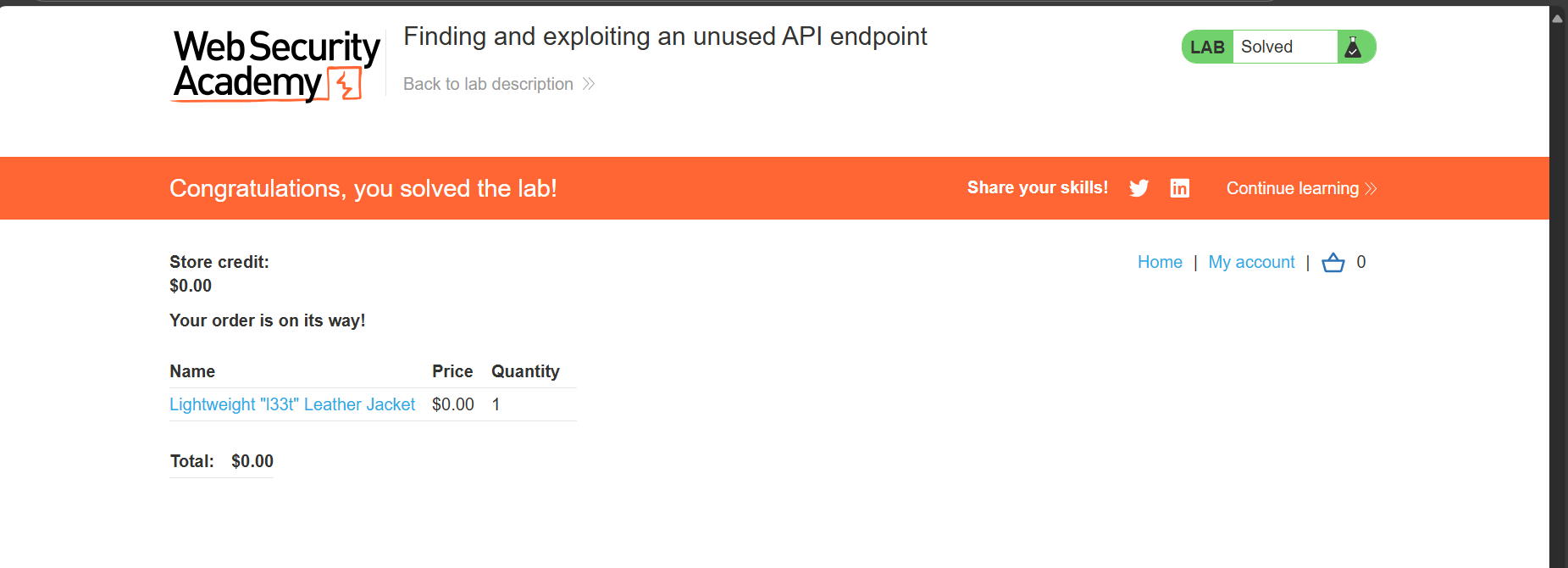
Task: Click the Solved status label
Action: tap(1266, 47)
